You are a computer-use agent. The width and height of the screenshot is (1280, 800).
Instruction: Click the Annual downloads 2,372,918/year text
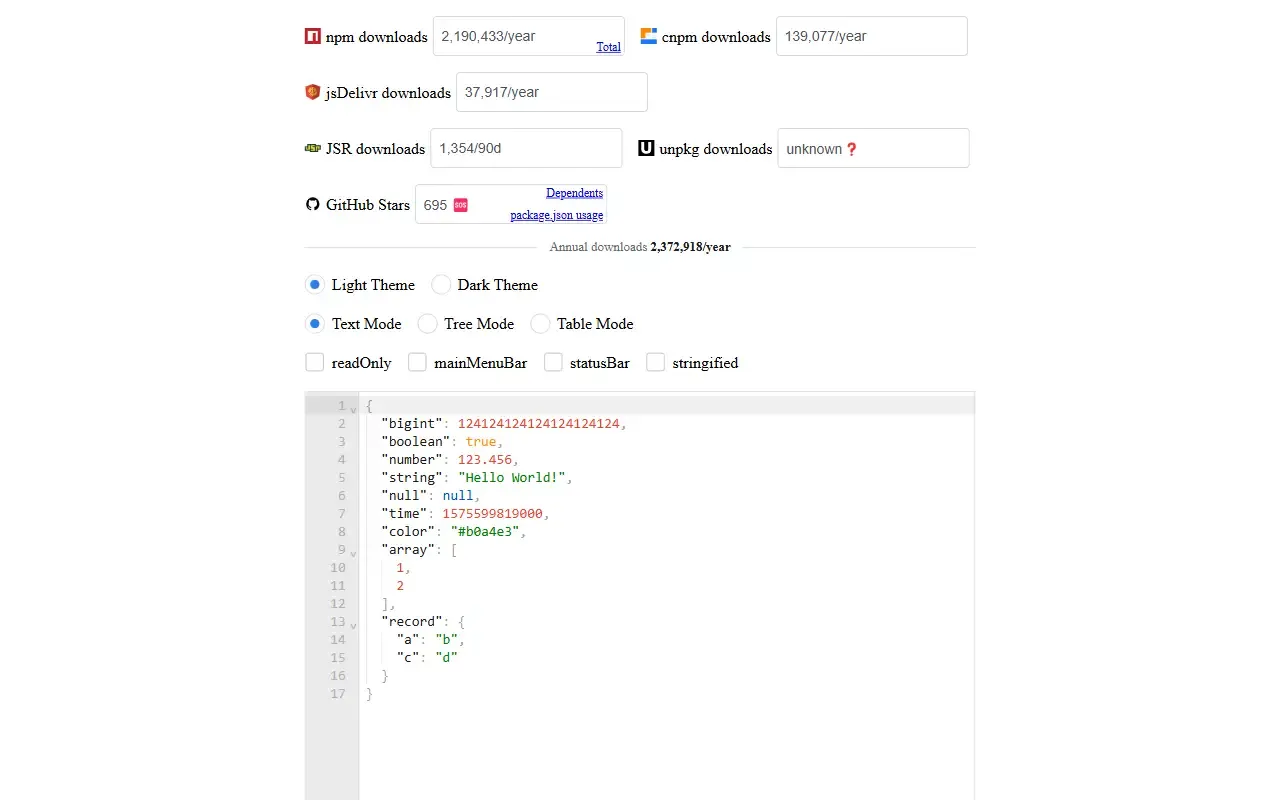pyautogui.click(x=640, y=247)
